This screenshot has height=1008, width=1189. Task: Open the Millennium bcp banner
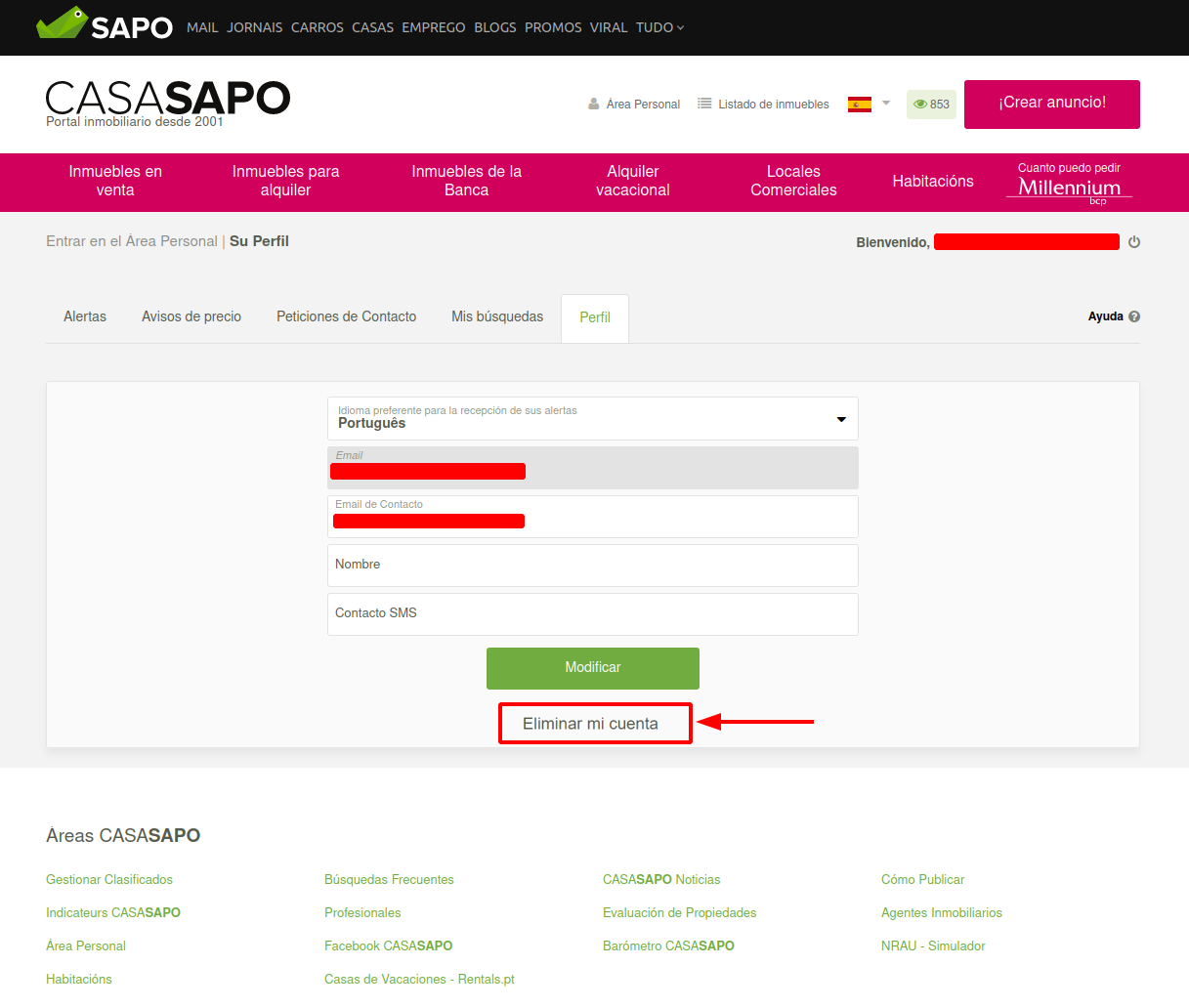(1069, 183)
